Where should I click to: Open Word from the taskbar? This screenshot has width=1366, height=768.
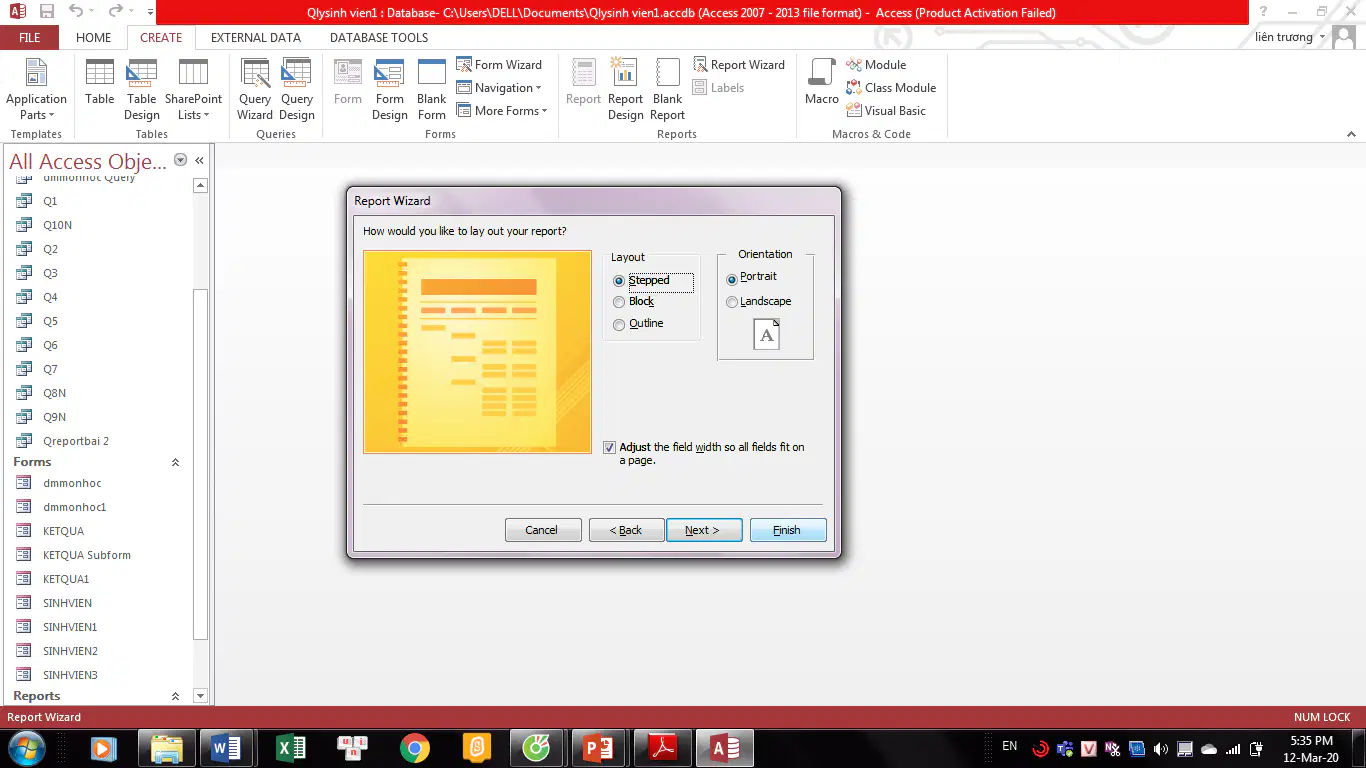(227, 748)
